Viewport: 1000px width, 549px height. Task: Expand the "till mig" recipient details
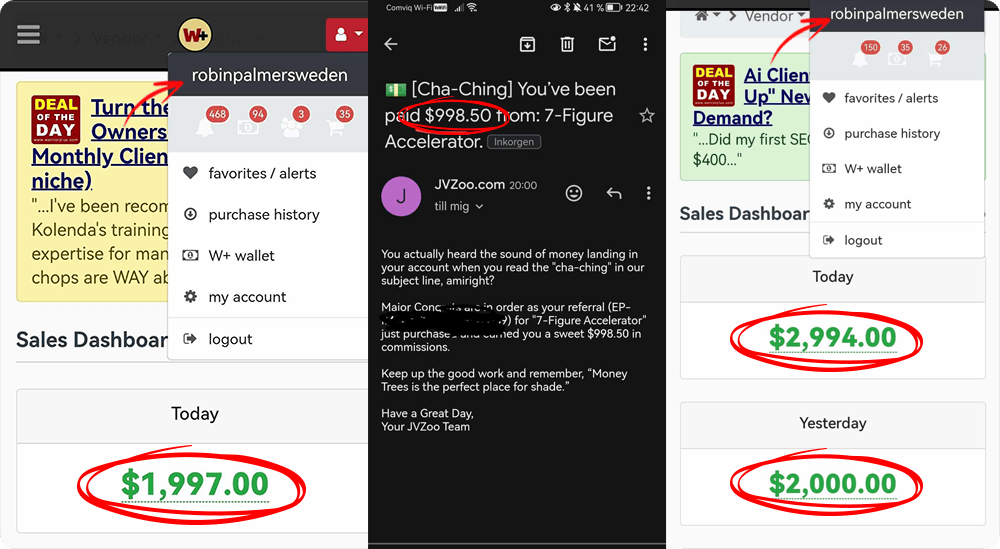(458, 206)
